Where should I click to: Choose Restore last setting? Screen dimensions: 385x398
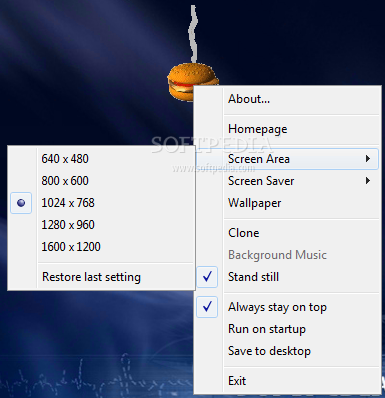pos(101,277)
